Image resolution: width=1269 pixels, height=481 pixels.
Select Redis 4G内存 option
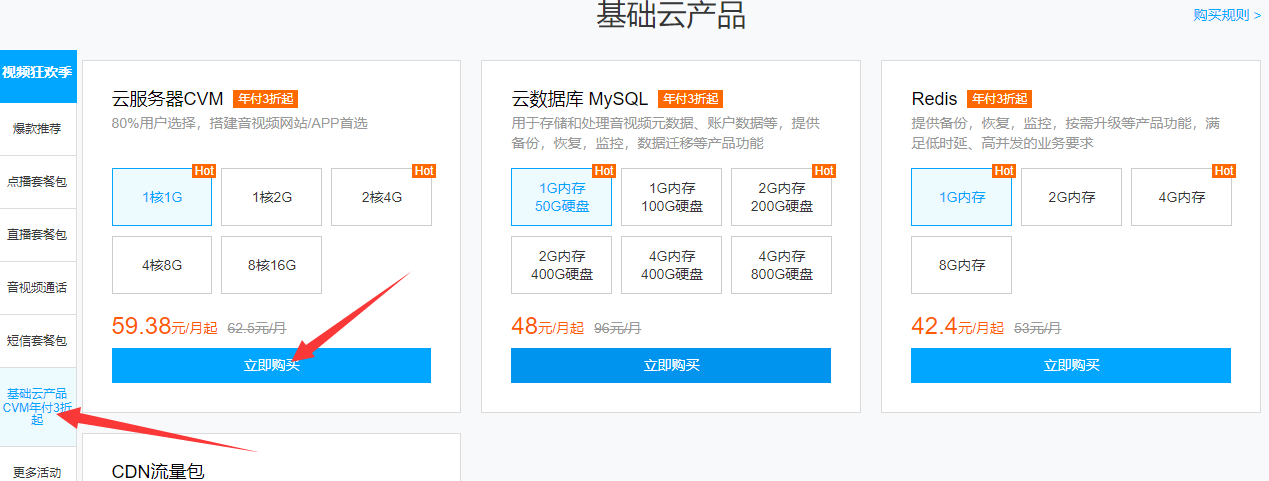pos(1182,197)
